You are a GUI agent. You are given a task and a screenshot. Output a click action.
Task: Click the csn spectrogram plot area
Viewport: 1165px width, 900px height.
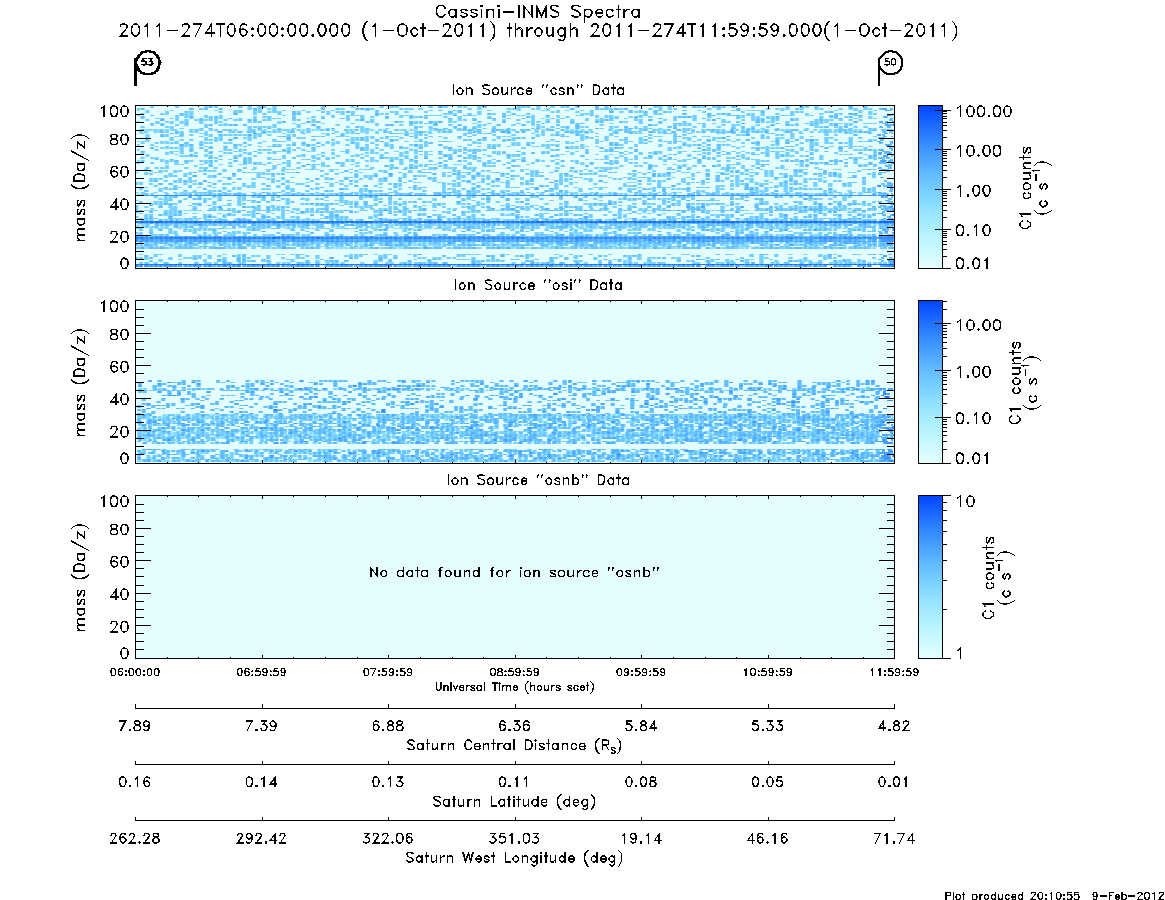(x=515, y=187)
